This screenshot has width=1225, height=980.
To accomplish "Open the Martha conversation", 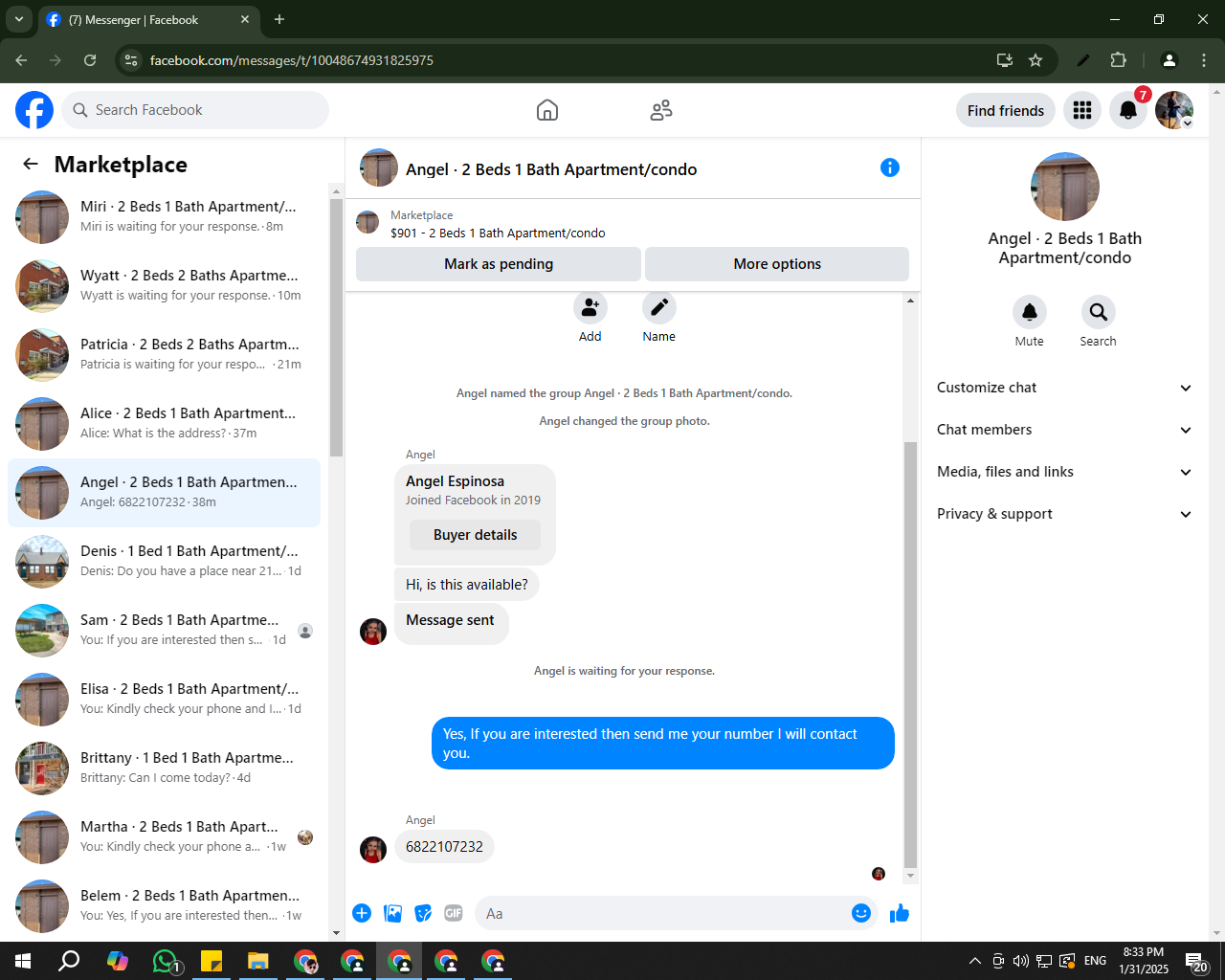I will click(164, 837).
